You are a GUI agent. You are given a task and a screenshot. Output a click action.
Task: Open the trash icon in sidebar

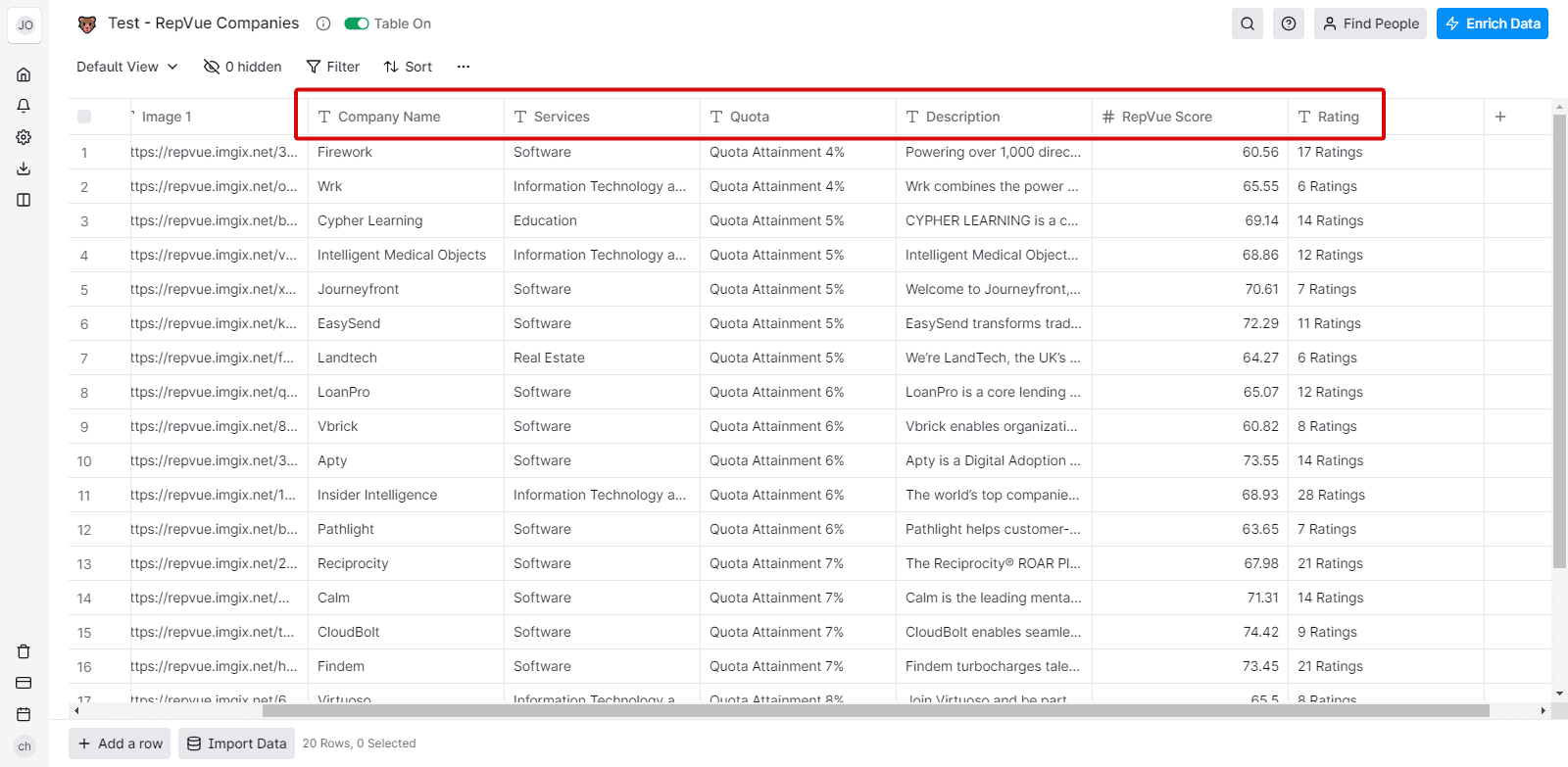click(24, 651)
